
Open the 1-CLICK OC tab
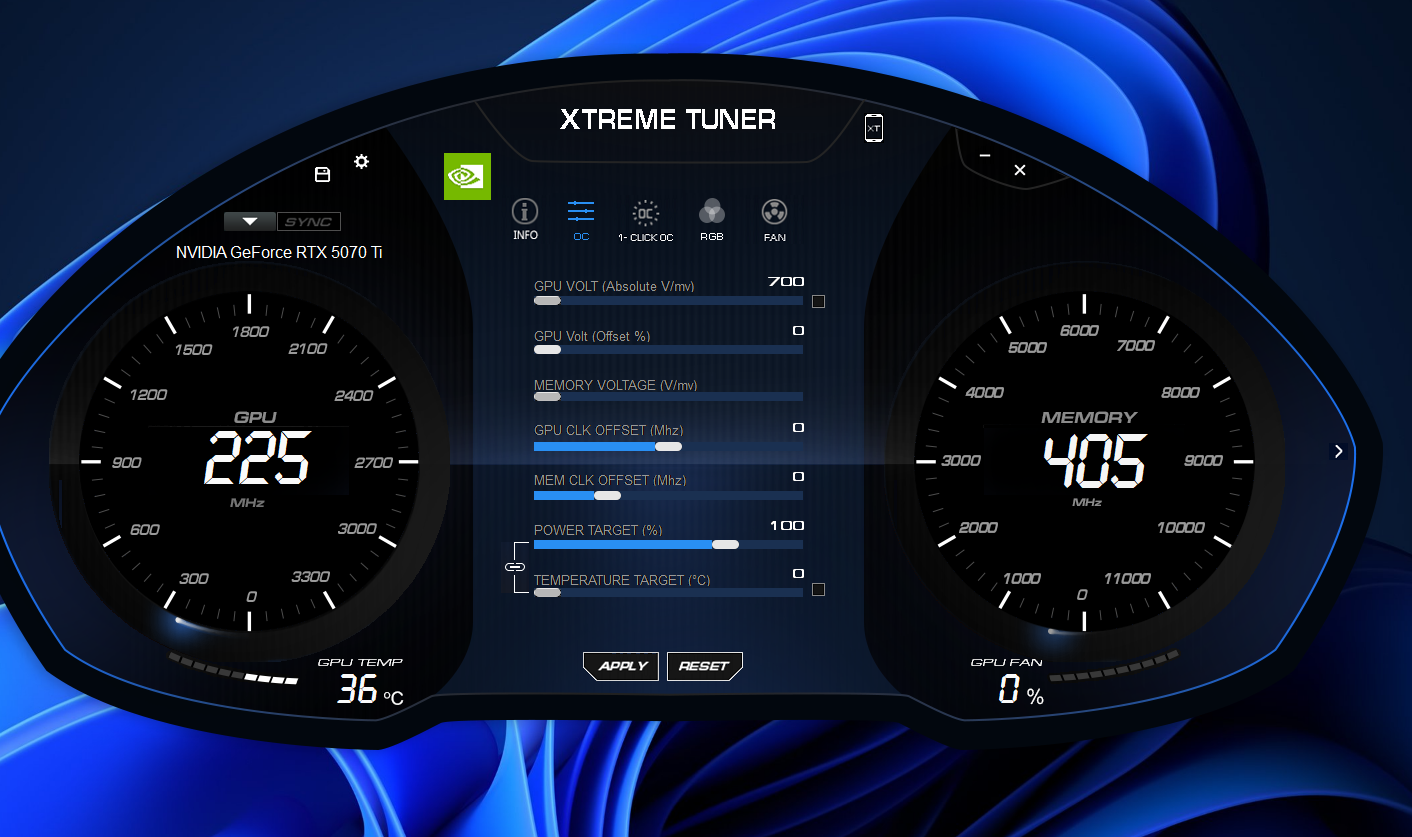[646, 220]
